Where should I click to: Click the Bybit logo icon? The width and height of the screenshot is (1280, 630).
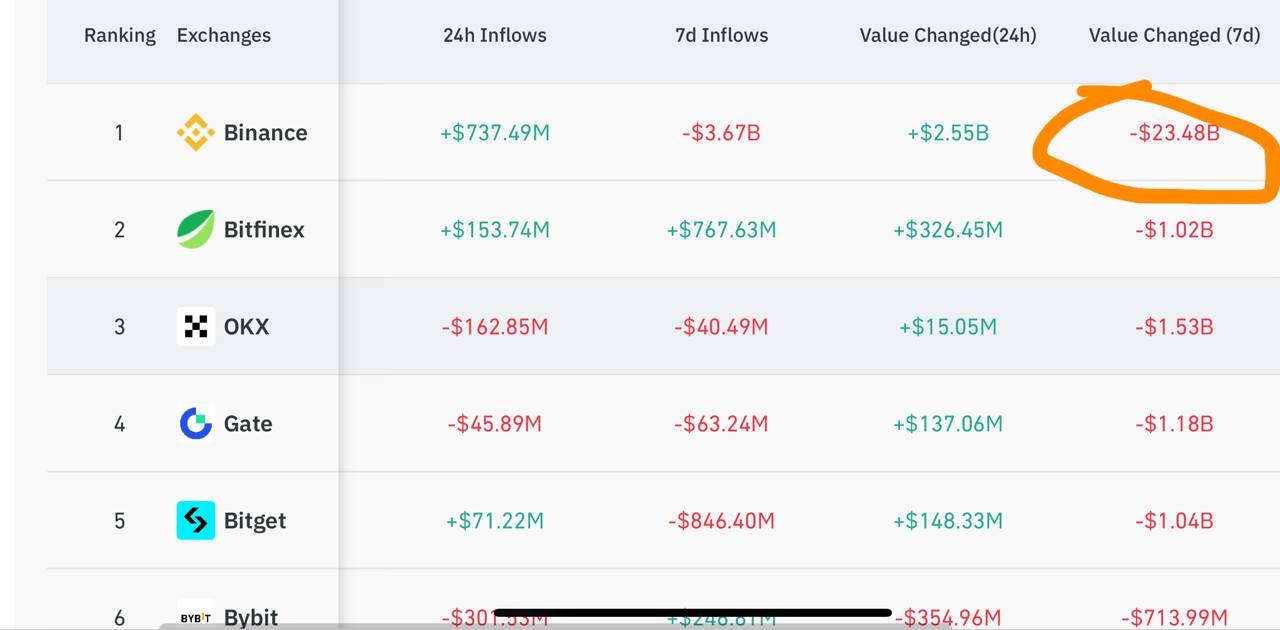[195, 617]
